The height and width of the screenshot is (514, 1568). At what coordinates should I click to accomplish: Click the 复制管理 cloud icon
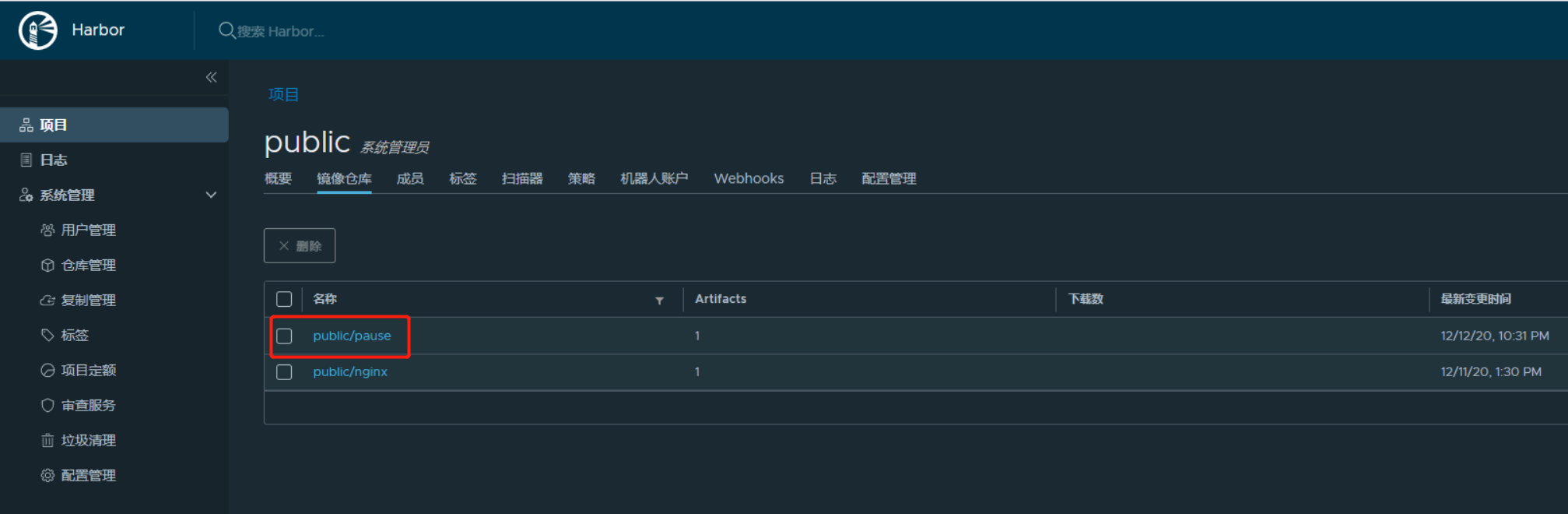pos(47,301)
